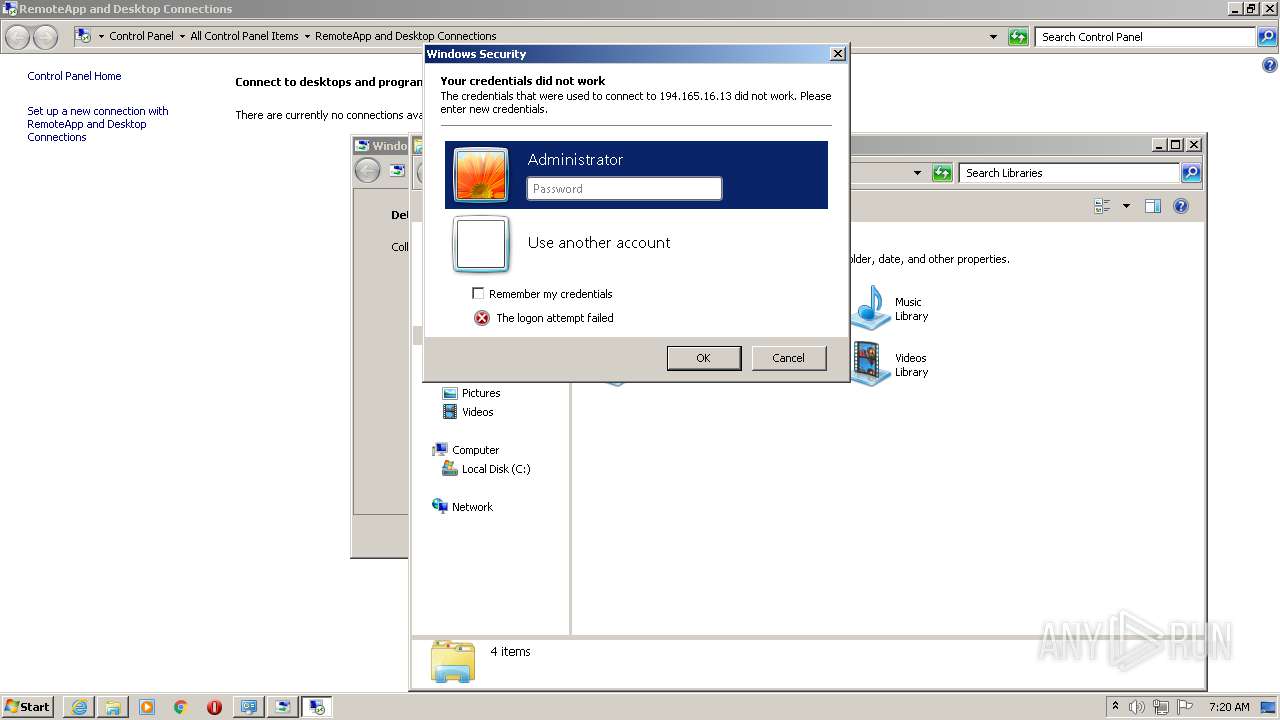
Task: Click the Control Panel address bar location icon
Action: (84, 36)
